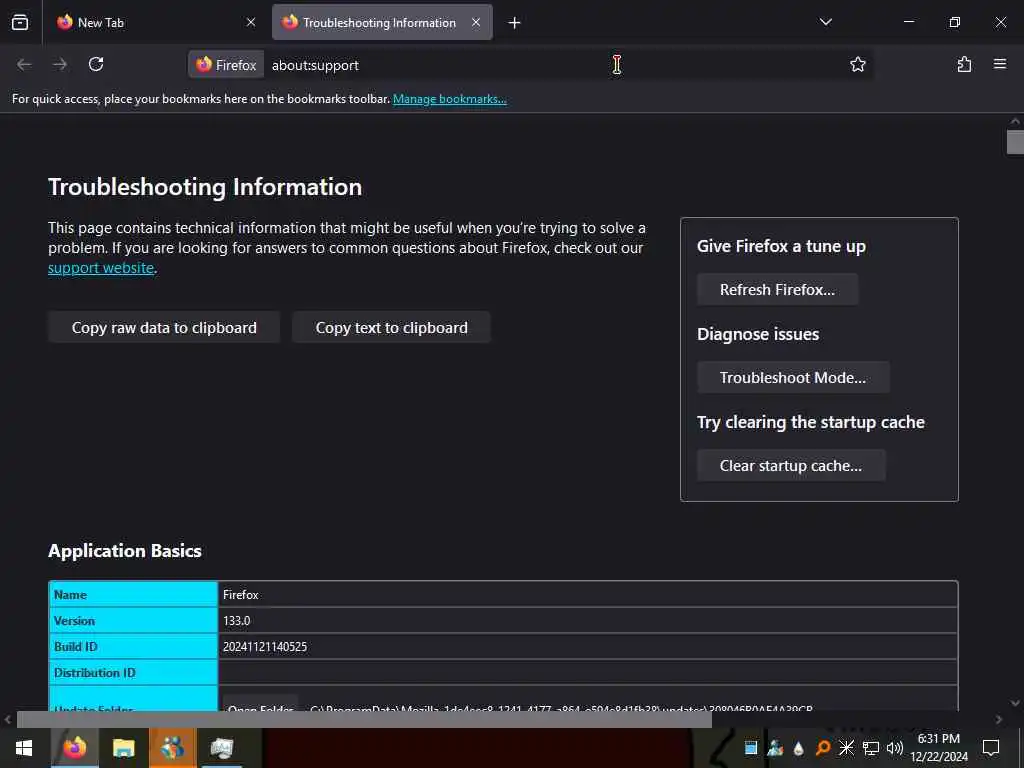
Task: Close the New Tab tab
Action: coord(251,22)
